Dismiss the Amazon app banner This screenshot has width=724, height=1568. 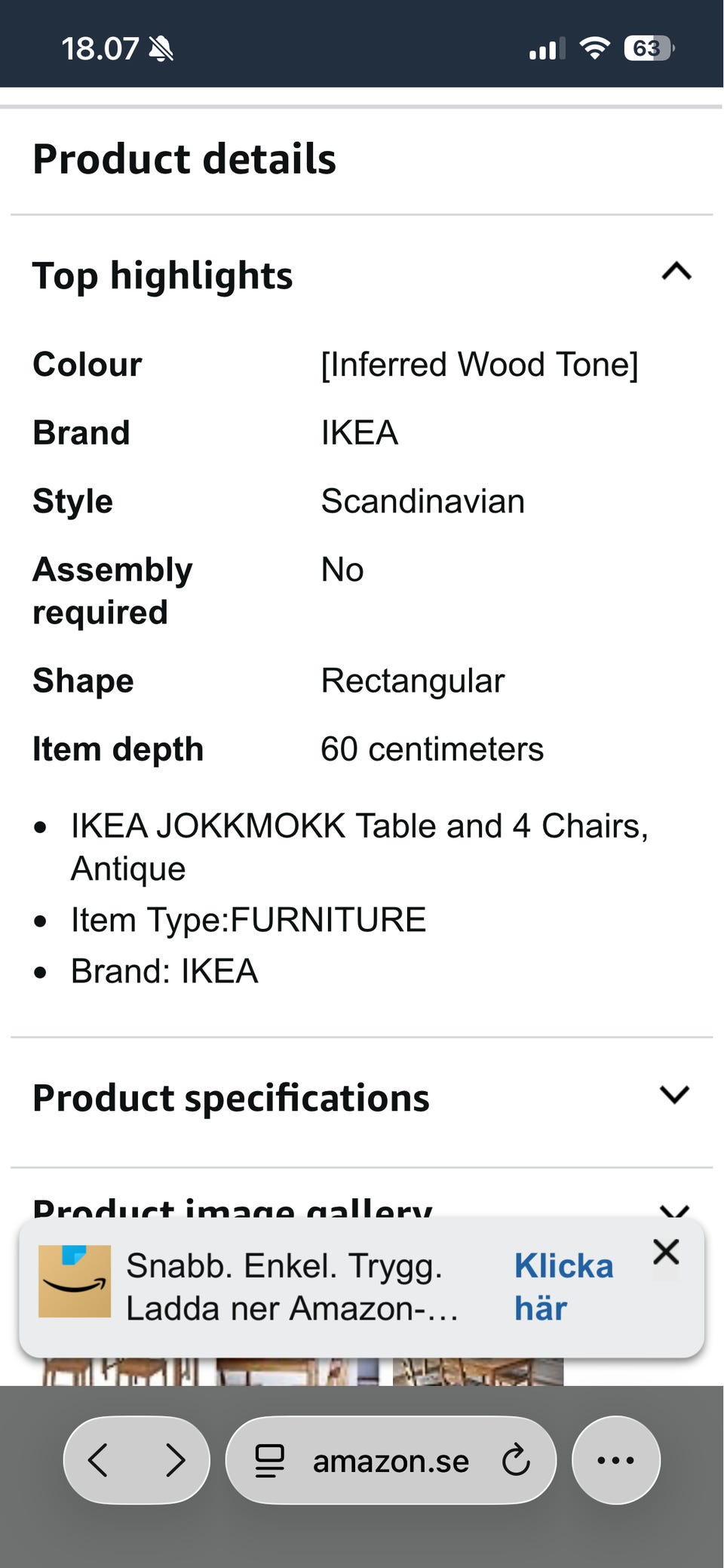pos(666,1252)
